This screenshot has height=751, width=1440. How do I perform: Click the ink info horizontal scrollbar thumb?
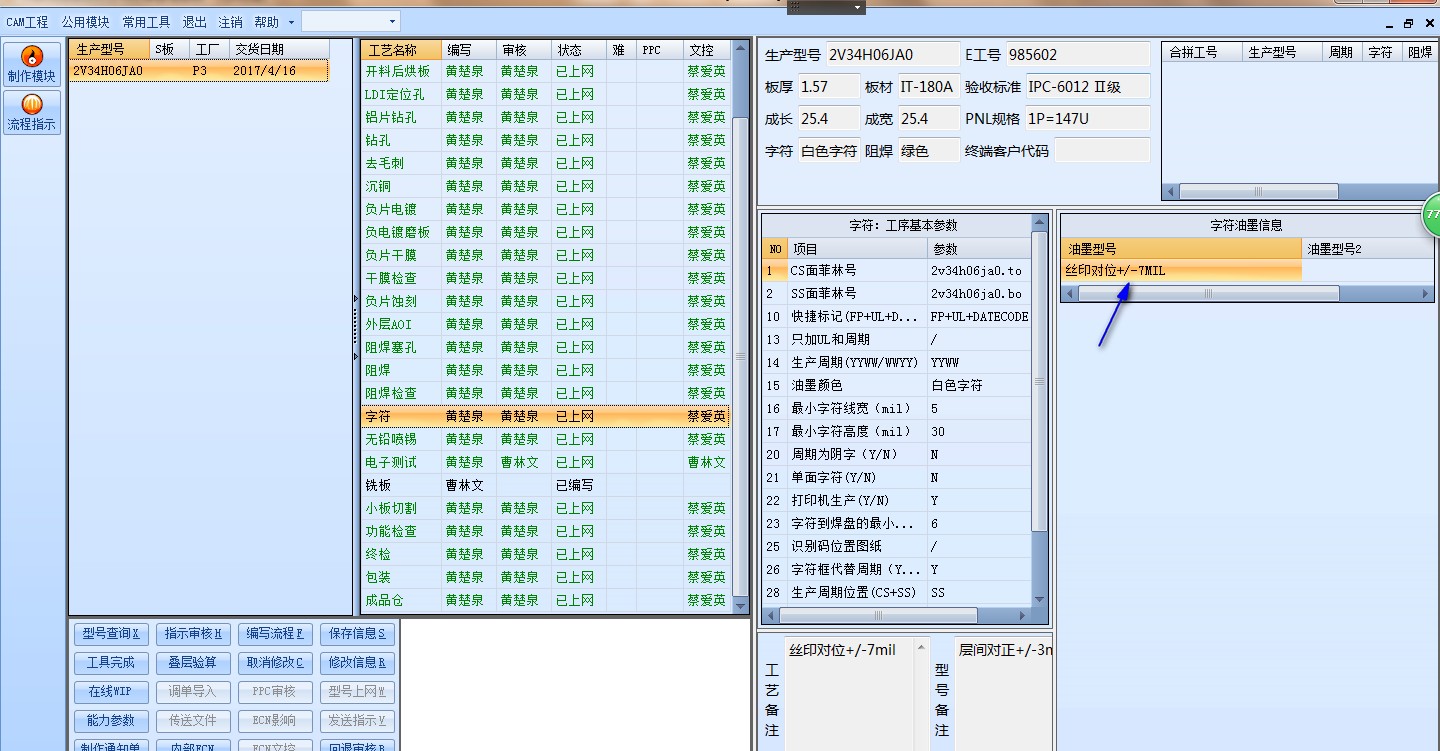(x=1208, y=294)
